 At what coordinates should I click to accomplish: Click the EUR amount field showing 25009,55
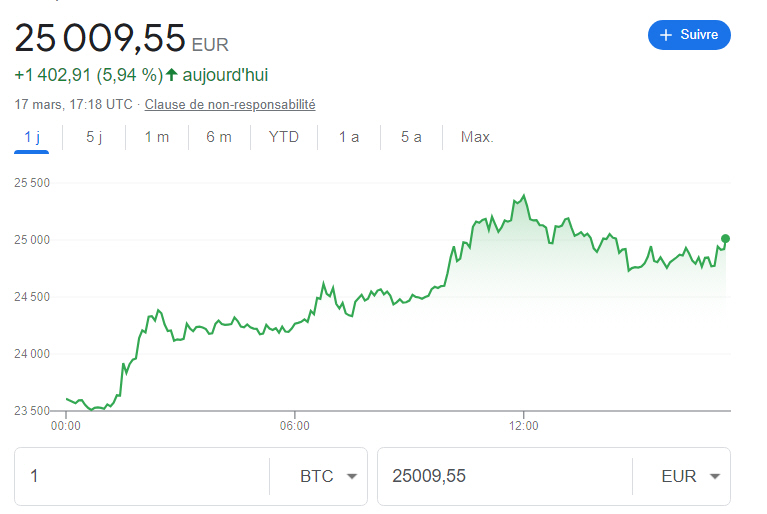coord(500,476)
